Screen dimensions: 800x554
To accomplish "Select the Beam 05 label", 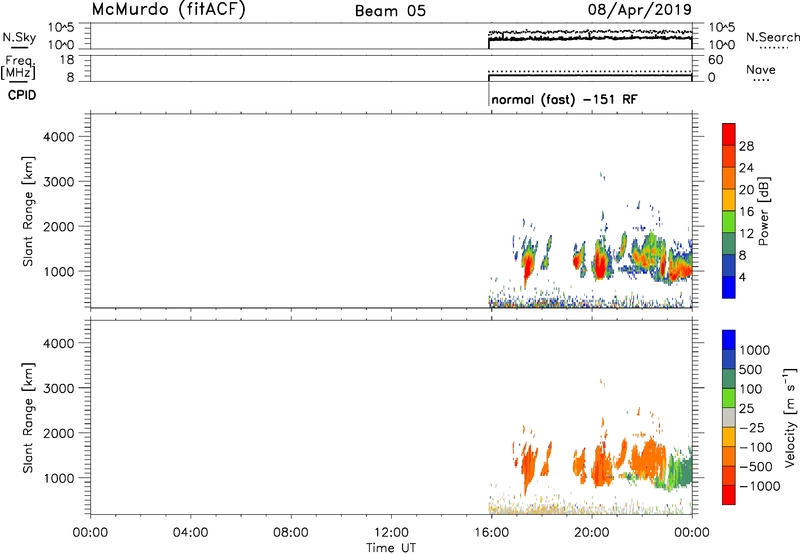I will [x=390, y=11].
